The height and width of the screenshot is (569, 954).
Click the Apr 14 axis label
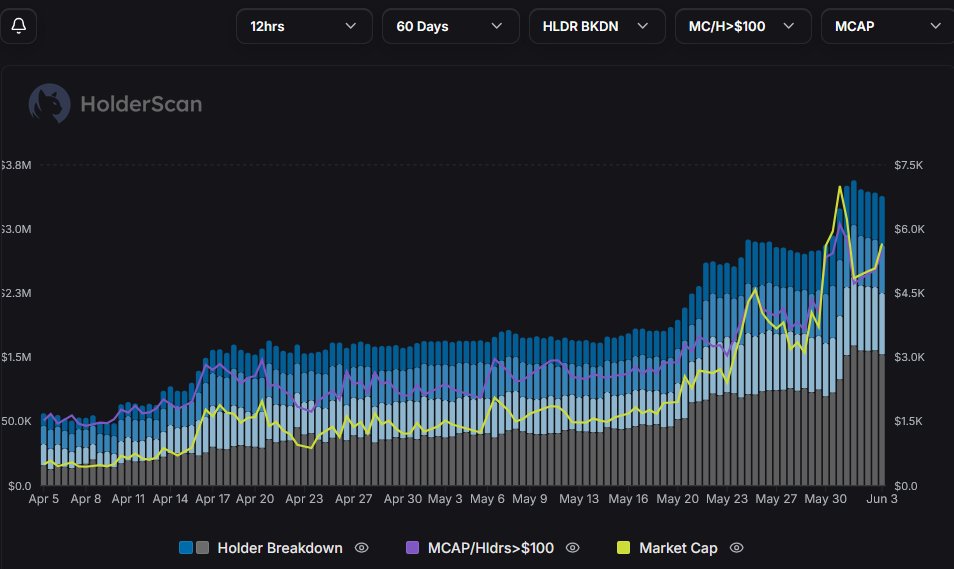(170, 499)
